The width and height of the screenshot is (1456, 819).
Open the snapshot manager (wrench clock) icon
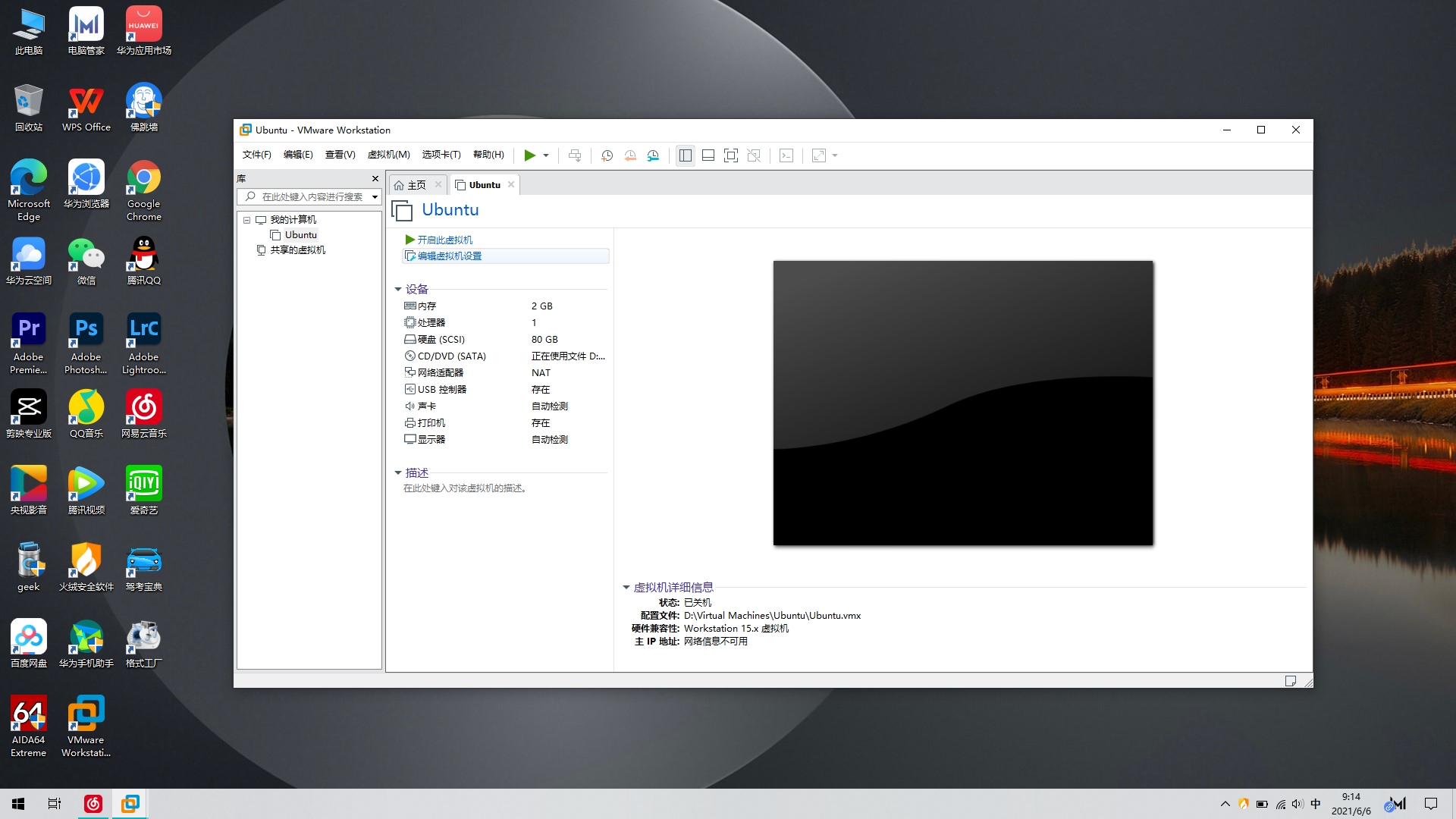653,155
